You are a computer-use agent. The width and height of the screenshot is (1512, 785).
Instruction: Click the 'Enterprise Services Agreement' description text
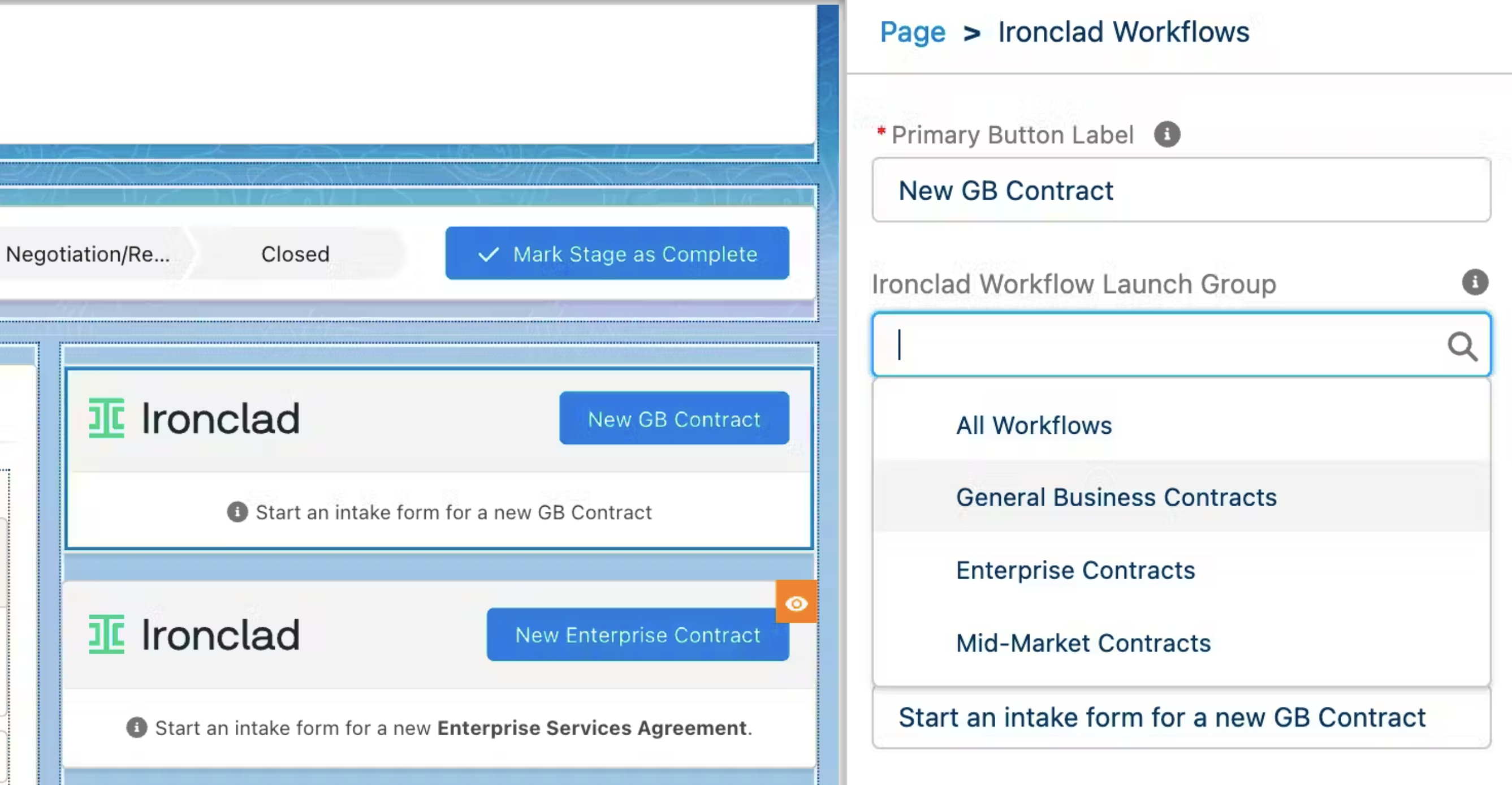pyautogui.click(x=591, y=728)
